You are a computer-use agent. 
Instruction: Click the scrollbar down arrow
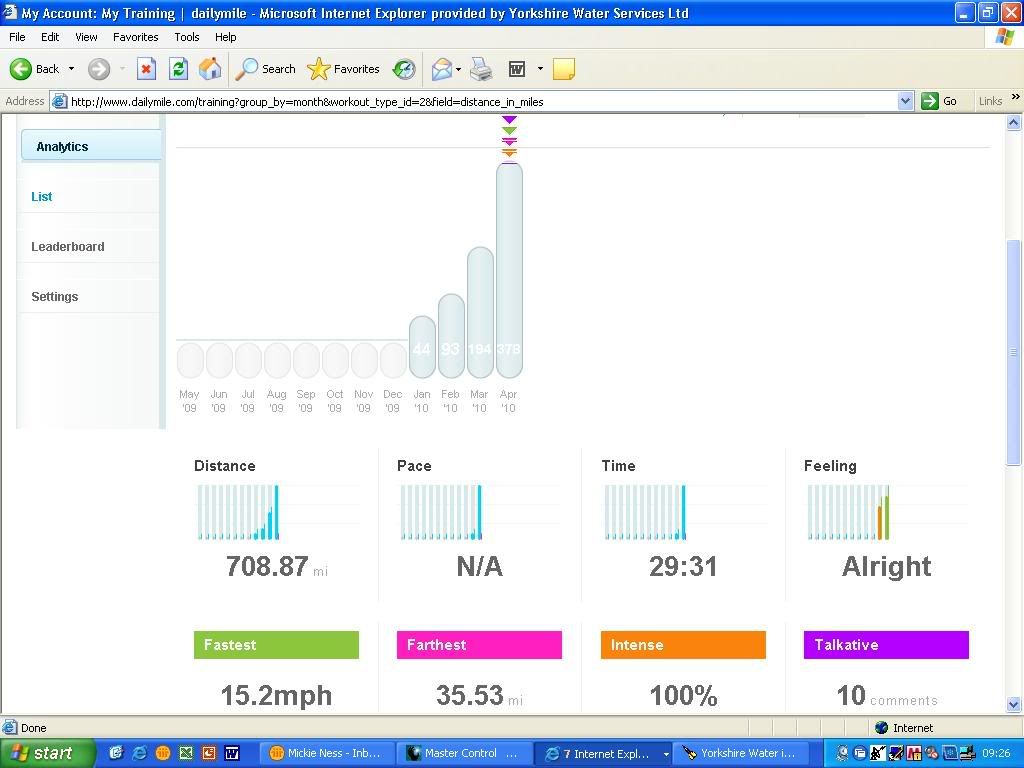click(x=1014, y=704)
